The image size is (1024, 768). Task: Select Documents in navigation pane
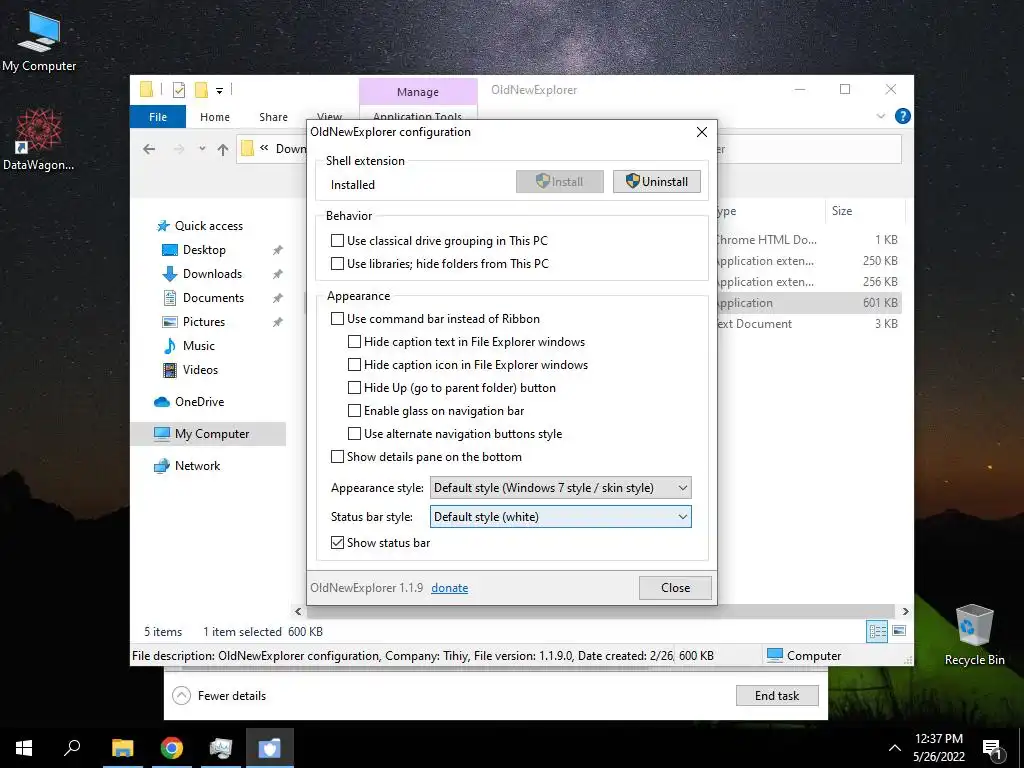(x=213, y=298)
